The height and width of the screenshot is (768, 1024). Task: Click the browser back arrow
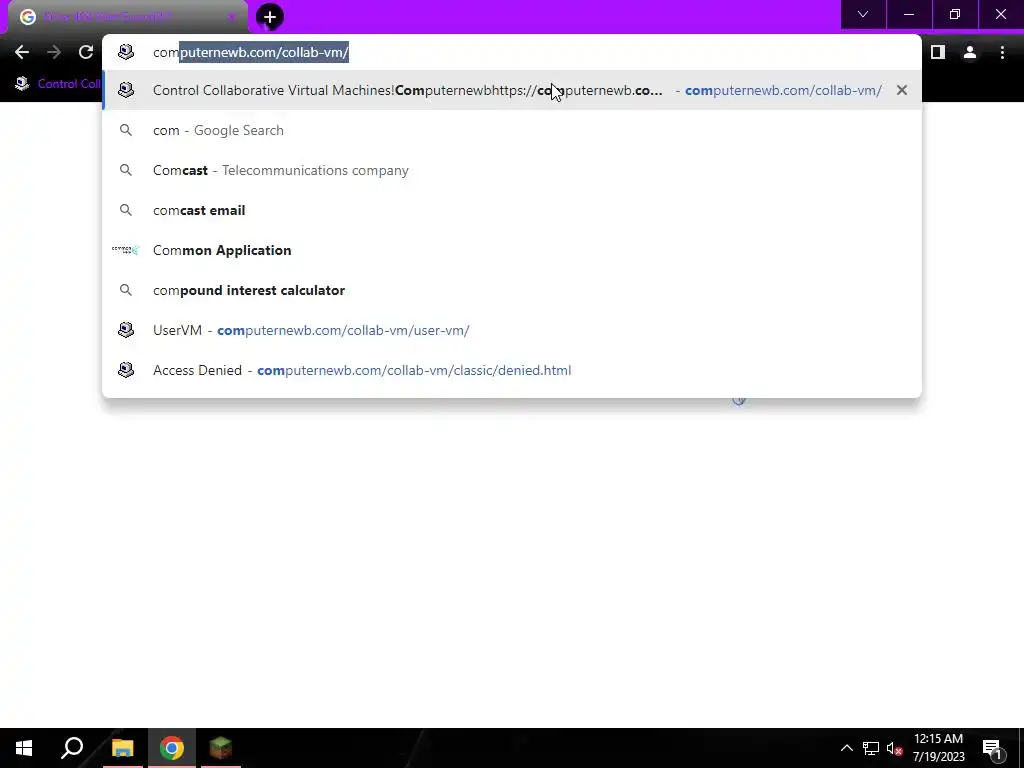(22, 52)
